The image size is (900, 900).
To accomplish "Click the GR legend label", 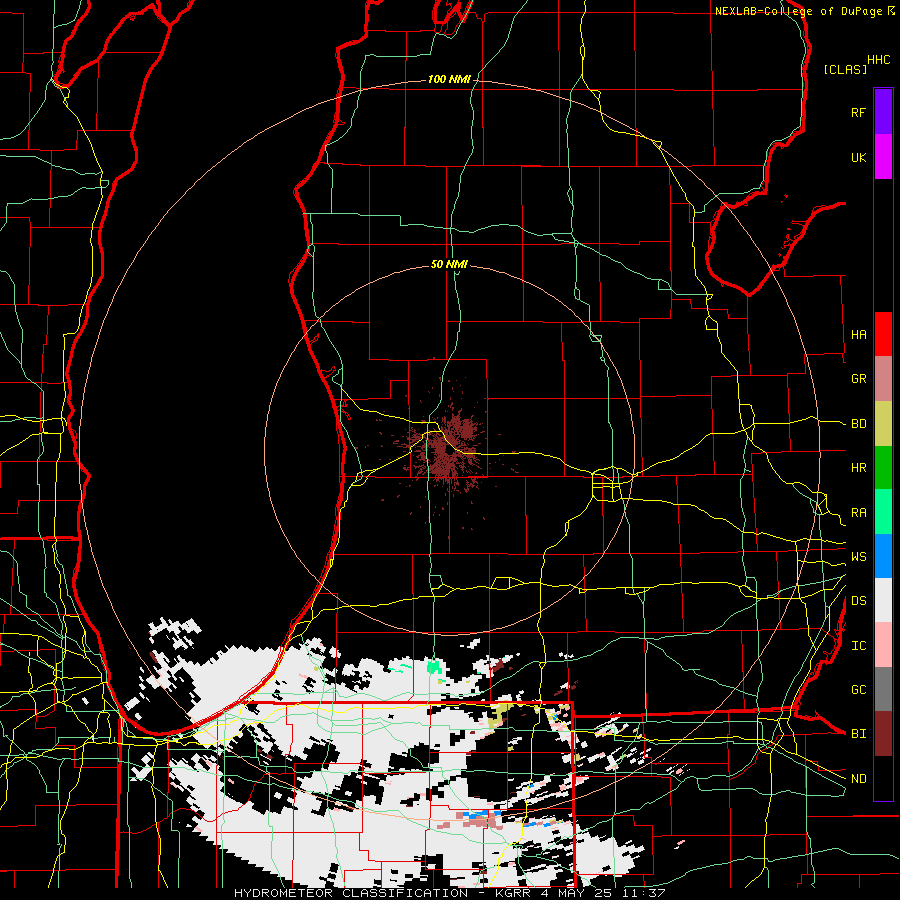I will tap(859, 379).
